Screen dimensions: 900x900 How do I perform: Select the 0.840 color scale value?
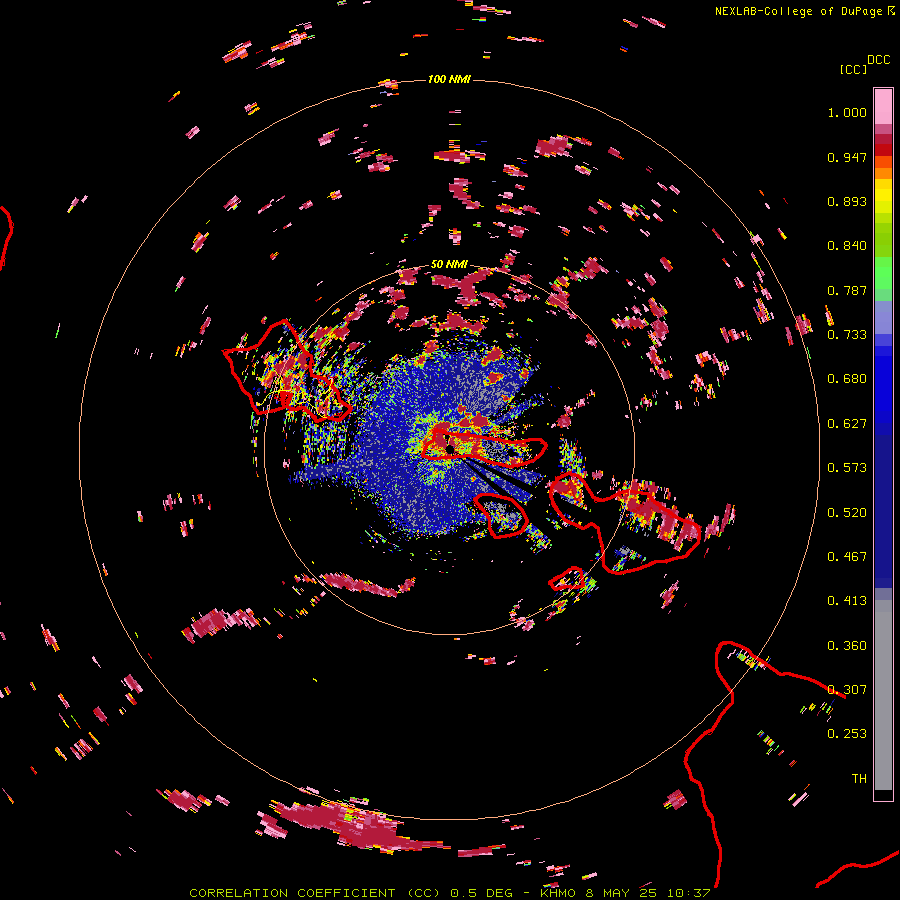click(x=847, y=246)
